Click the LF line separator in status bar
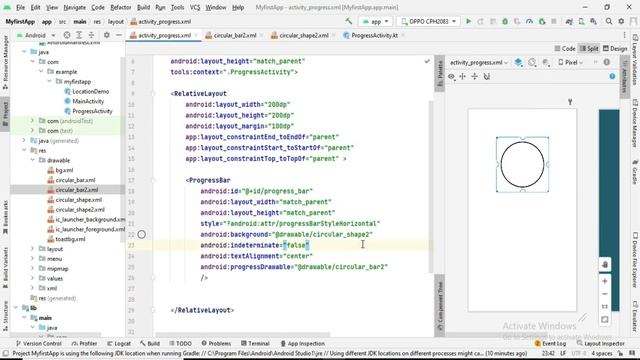The image size is (640, 360). (563, 353)
